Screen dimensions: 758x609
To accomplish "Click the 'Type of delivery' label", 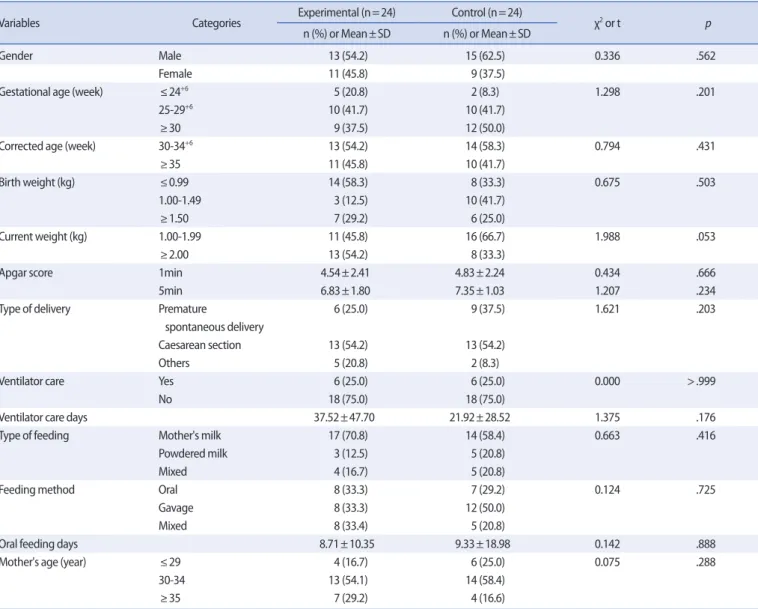I will tap(35, 309).
